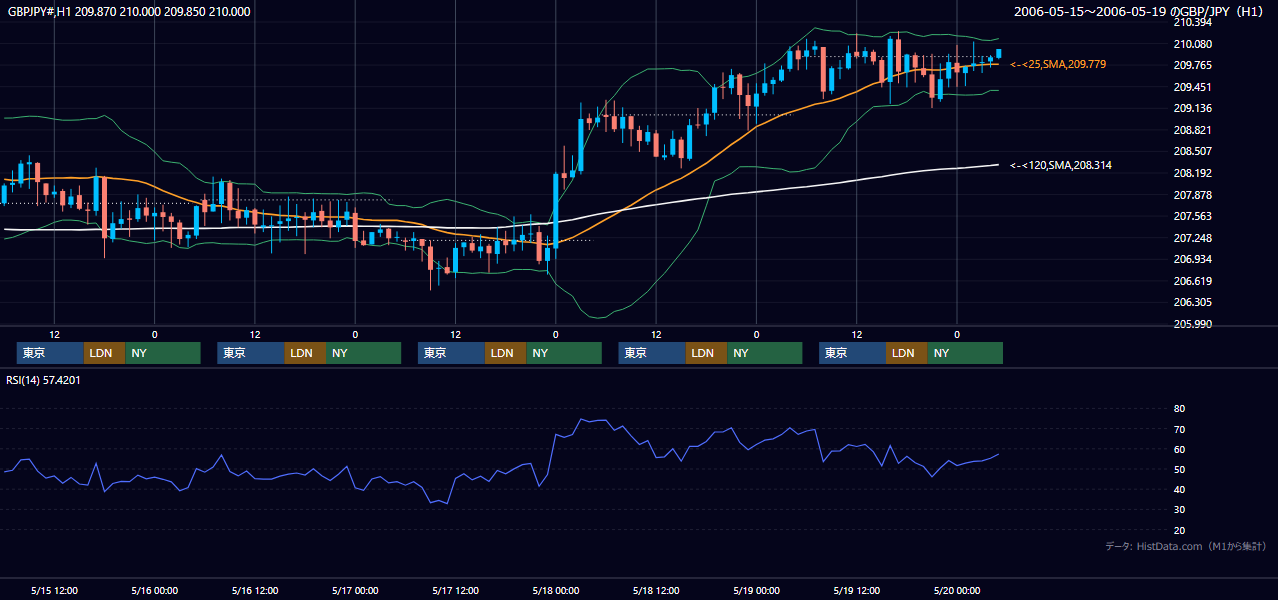Click price axis label 206.305
Image resolution: width=1278 pixels, height=600 pixels.
(x=1192, y=302)
